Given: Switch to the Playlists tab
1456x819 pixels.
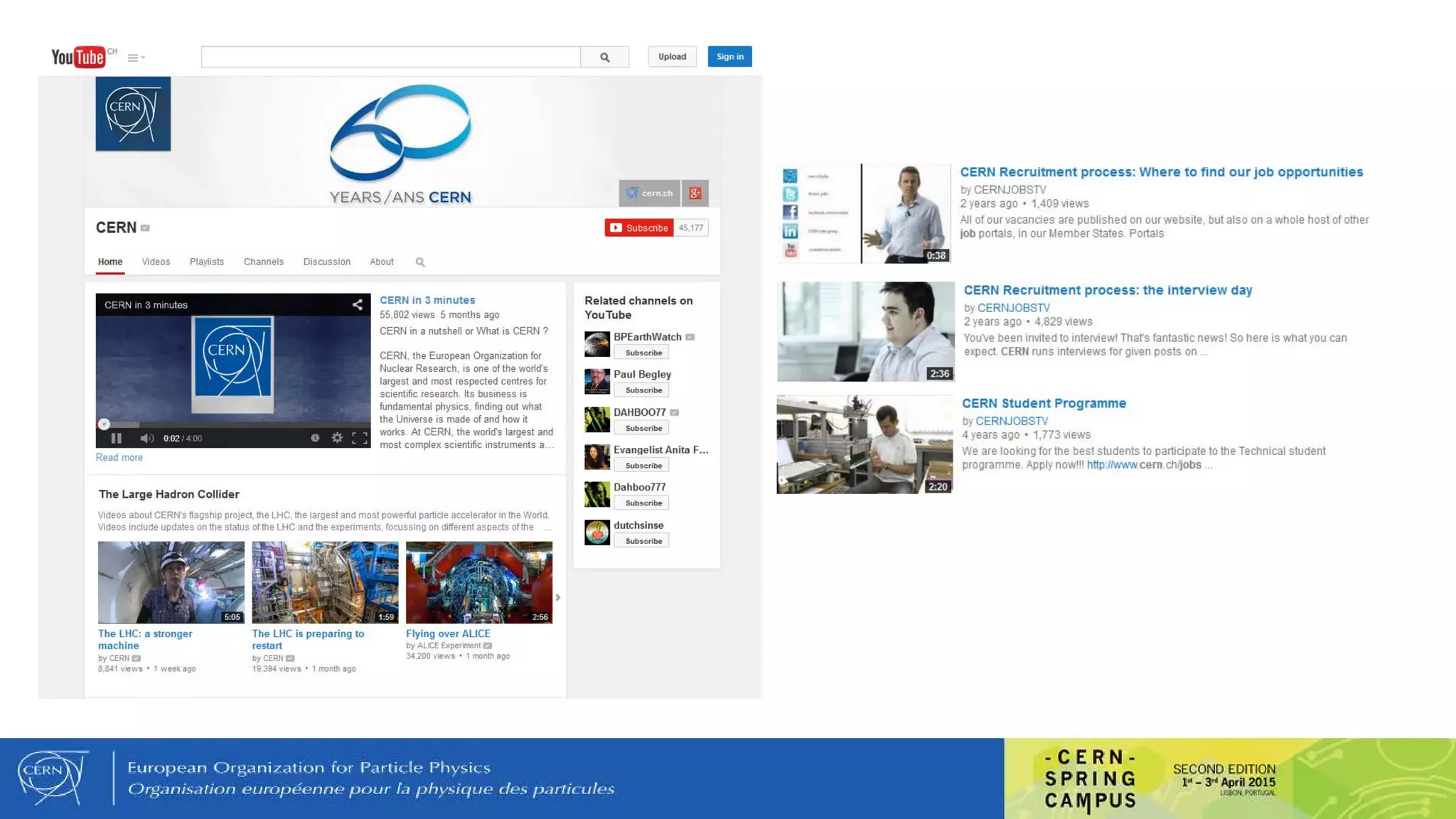Looking at the screenshot, I should pyautogui.click(x=207, y=262).
